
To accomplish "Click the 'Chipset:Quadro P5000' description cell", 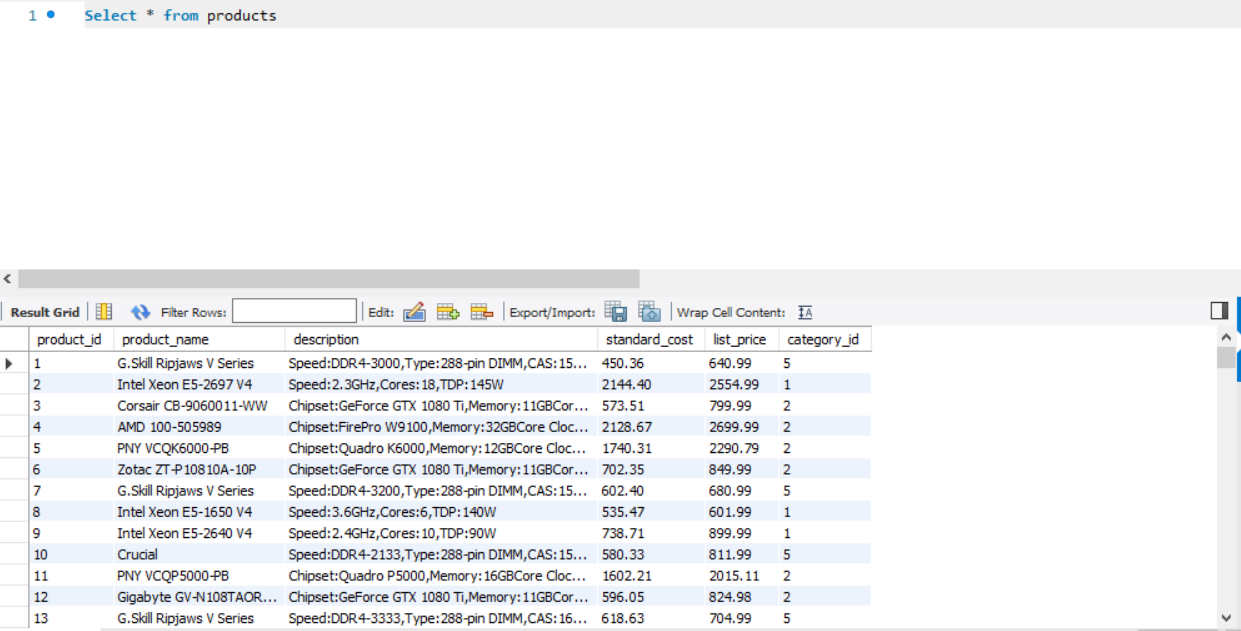I will (441, 576).
